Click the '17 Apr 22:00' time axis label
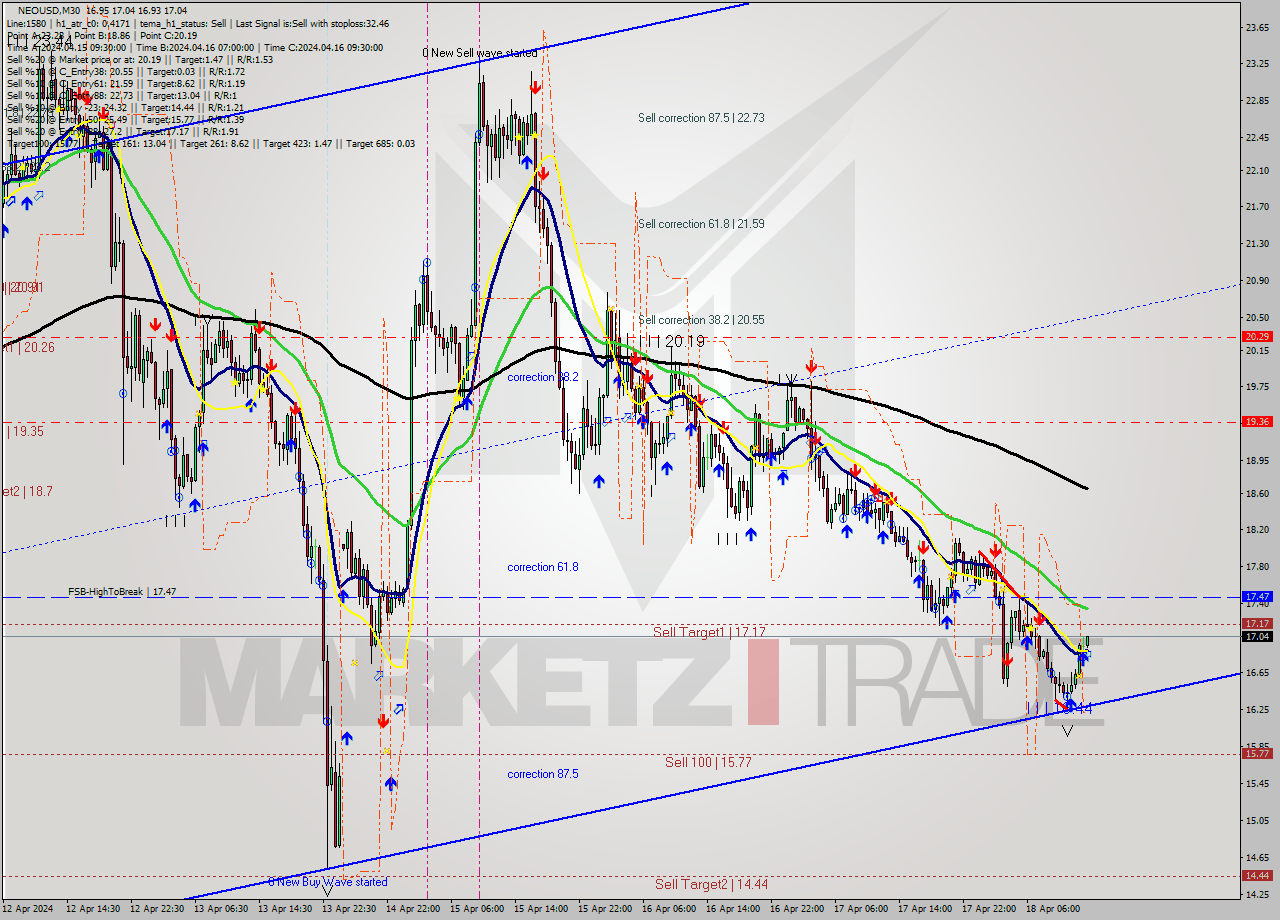 tap(990, 909)
